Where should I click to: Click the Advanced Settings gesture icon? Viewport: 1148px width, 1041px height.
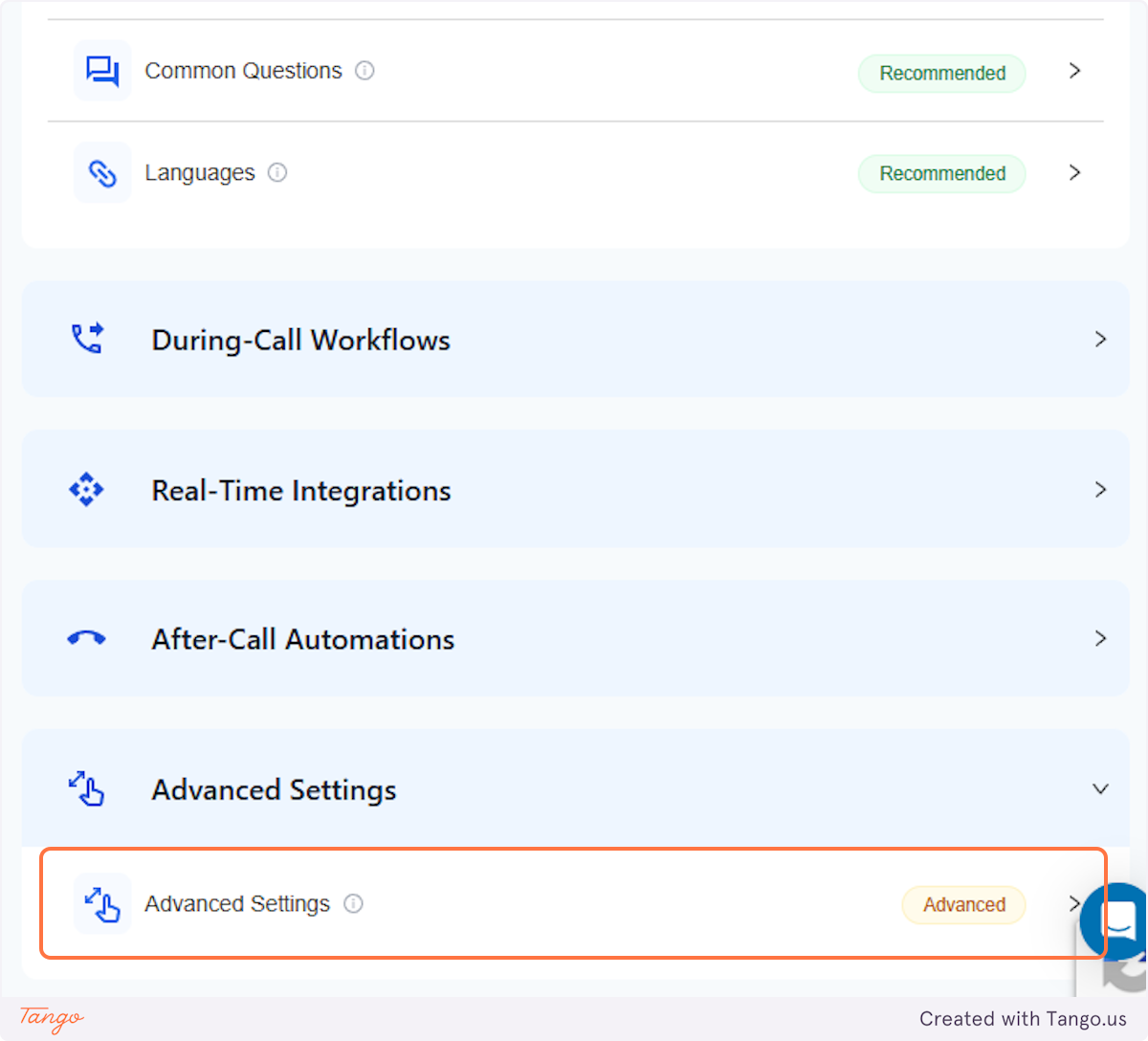coord(87,788)
